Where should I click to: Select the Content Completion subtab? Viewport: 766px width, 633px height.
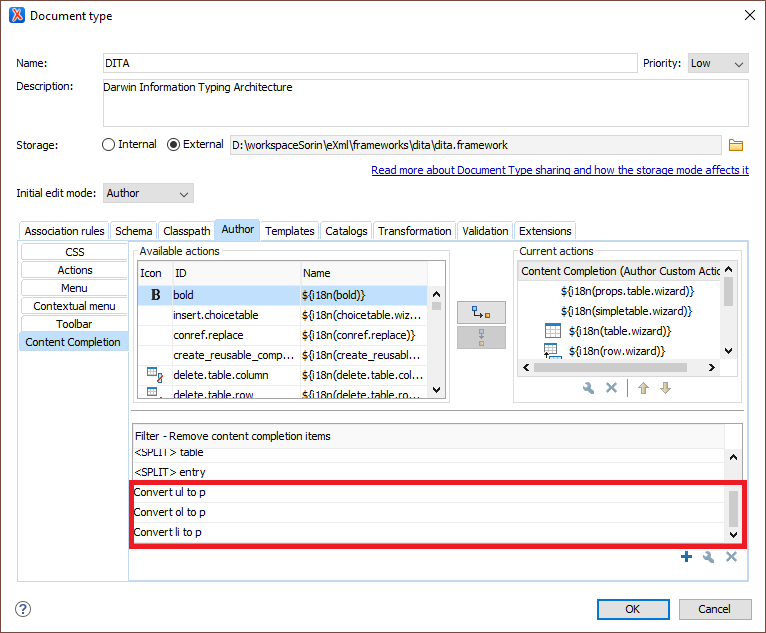[73, 342]
